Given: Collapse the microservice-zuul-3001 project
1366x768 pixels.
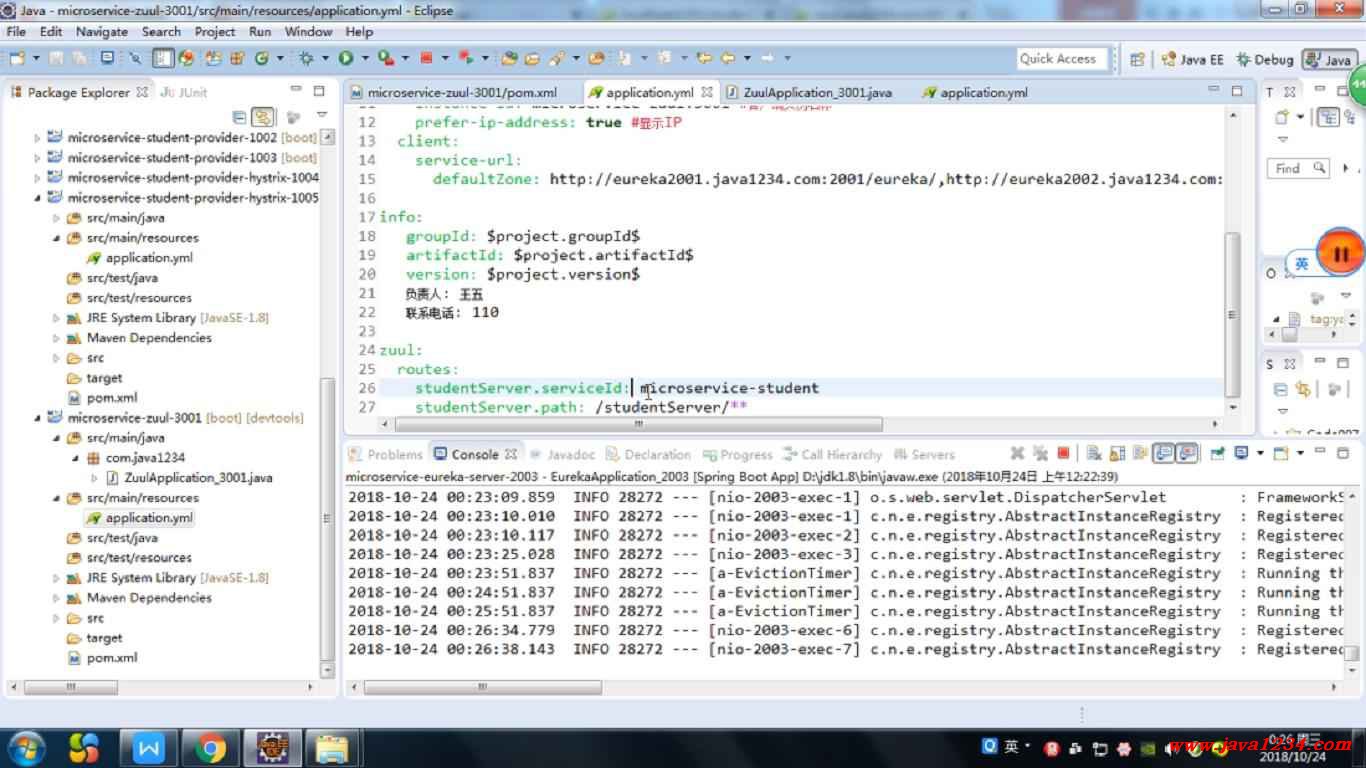Looking at the screenshot, I should click(x=39, y=418).
